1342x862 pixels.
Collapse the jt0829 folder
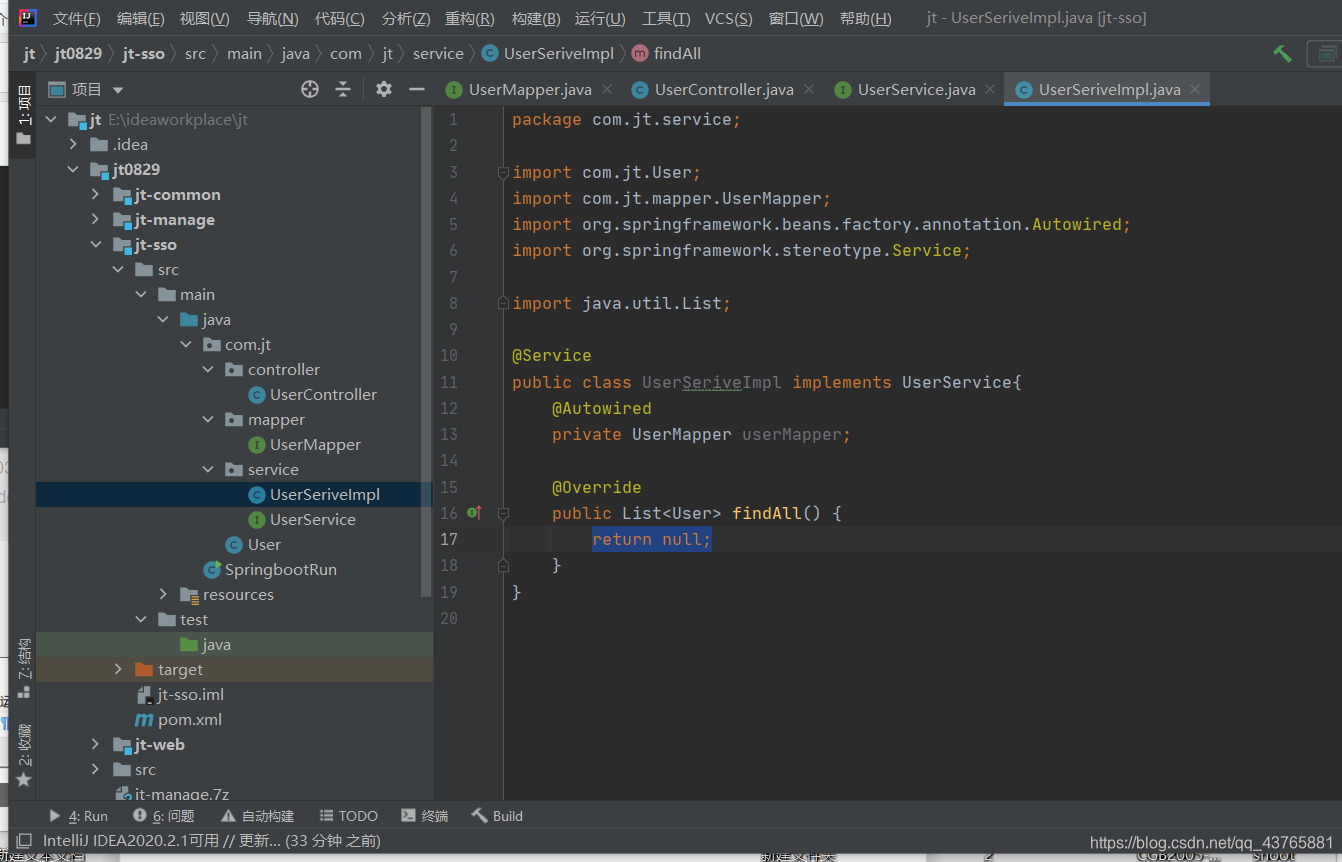[73, 170]
